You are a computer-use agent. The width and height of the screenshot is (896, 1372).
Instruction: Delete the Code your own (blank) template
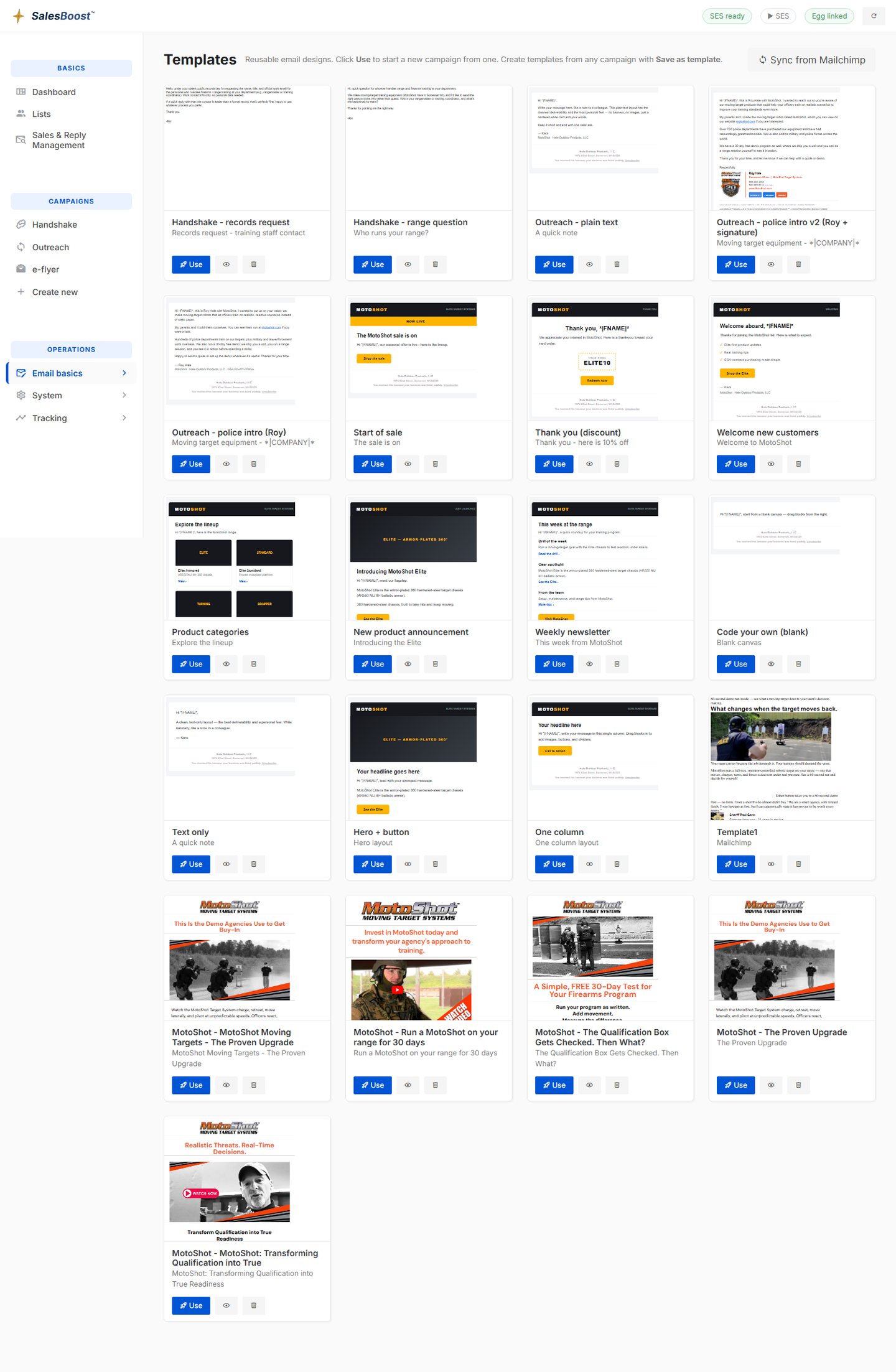coord(799,665)
